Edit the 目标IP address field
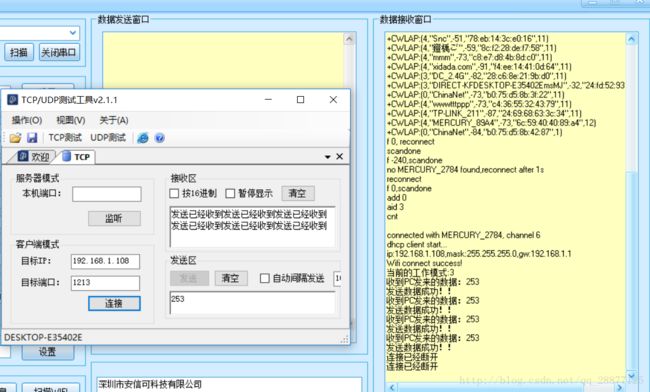Screen dimensions: 650x392 pos(105,261)
